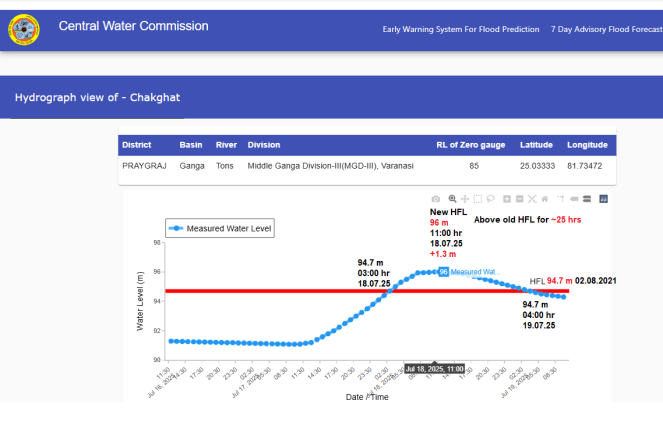Enable show closest data on hover
663x422 pixels.
pyautogui.click(x=574, y=199)
